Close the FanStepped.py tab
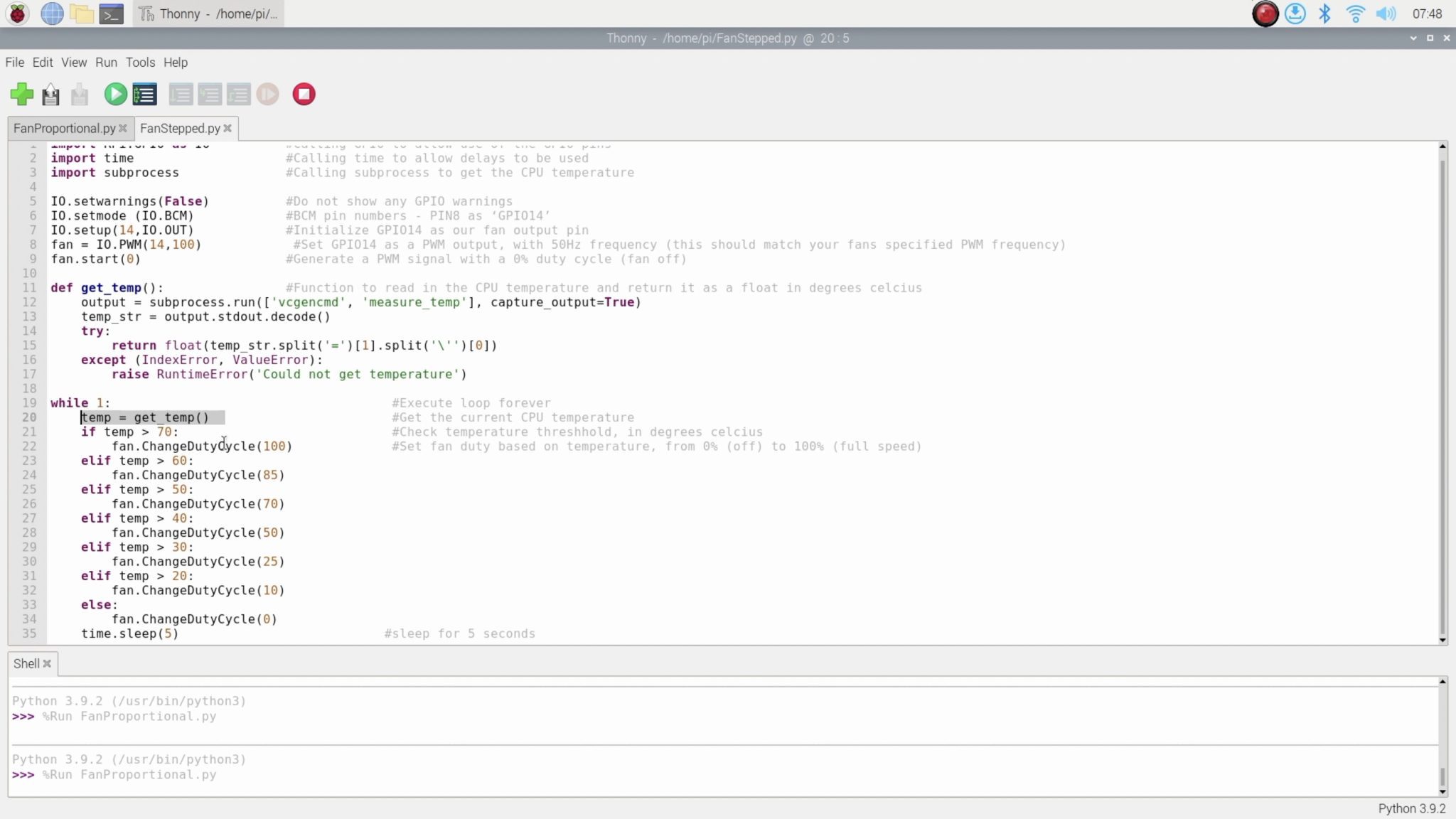 [x=227, y=128]
